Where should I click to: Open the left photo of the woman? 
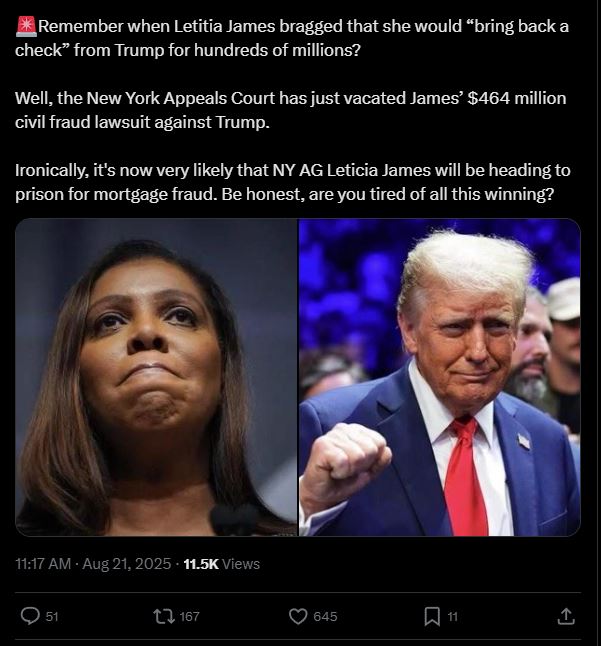pos(156,377)
